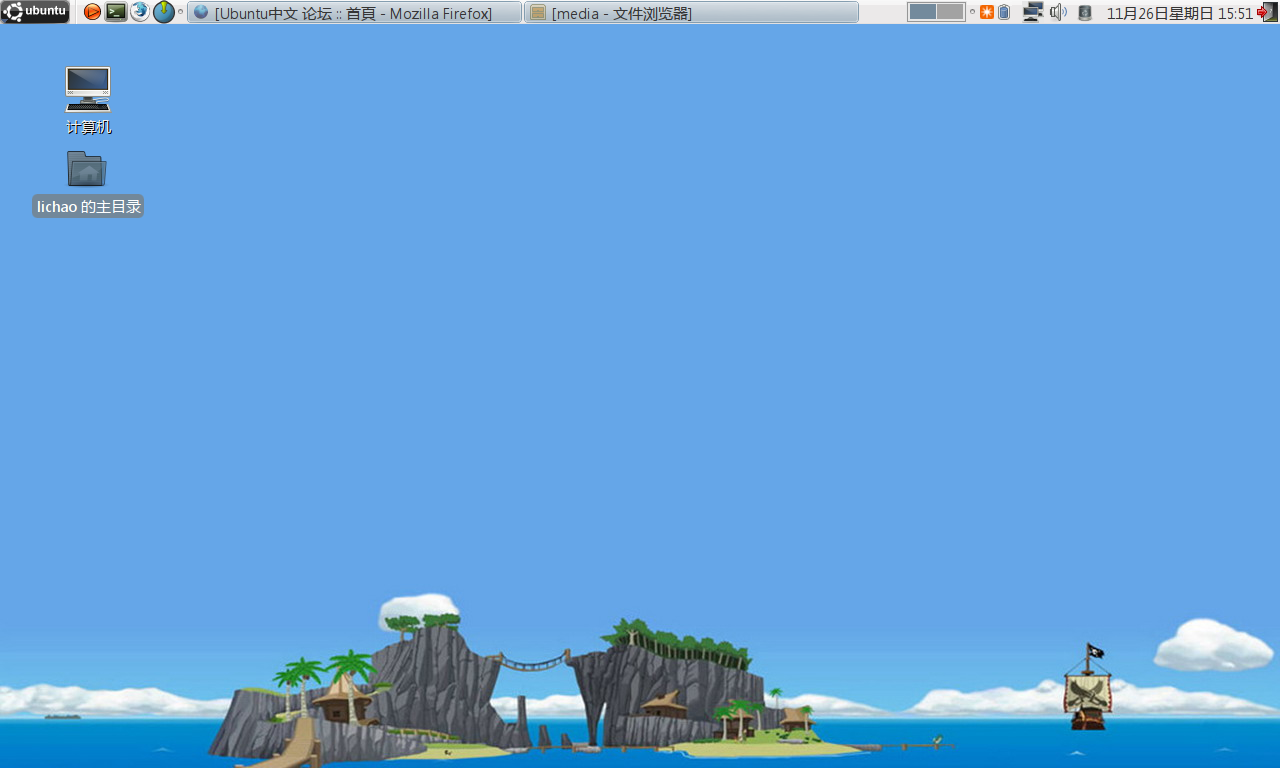Restore the Mozilla Firefox window from taskbar

[354, 12]
